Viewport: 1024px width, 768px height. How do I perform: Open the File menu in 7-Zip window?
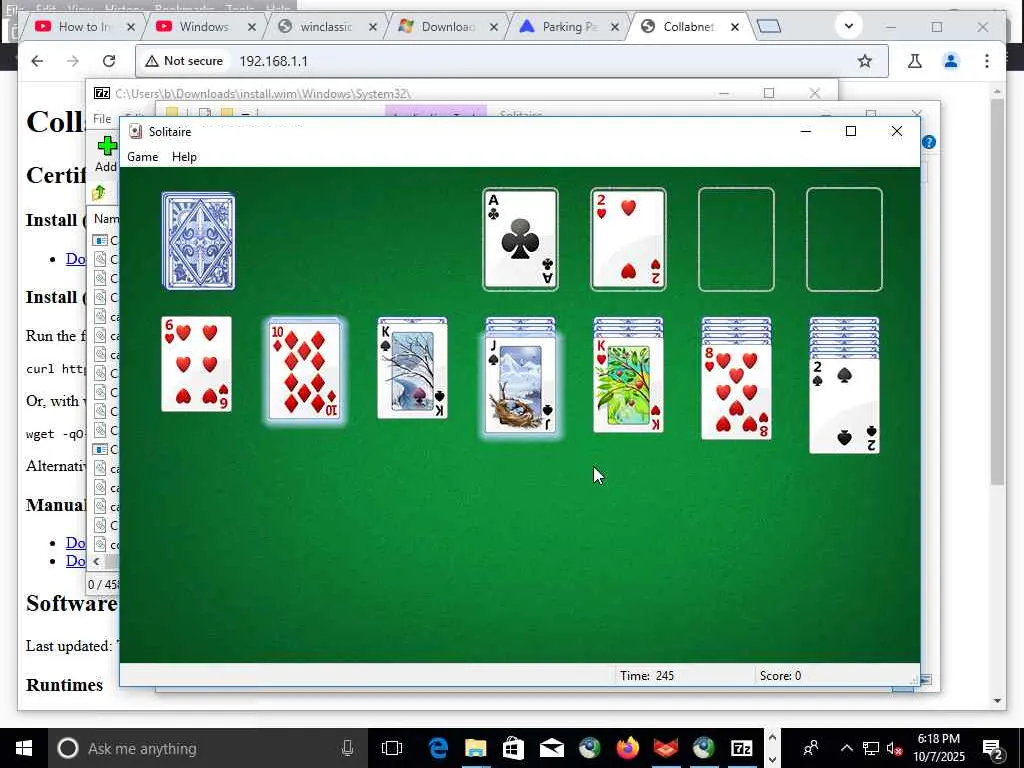coord(102,119)
